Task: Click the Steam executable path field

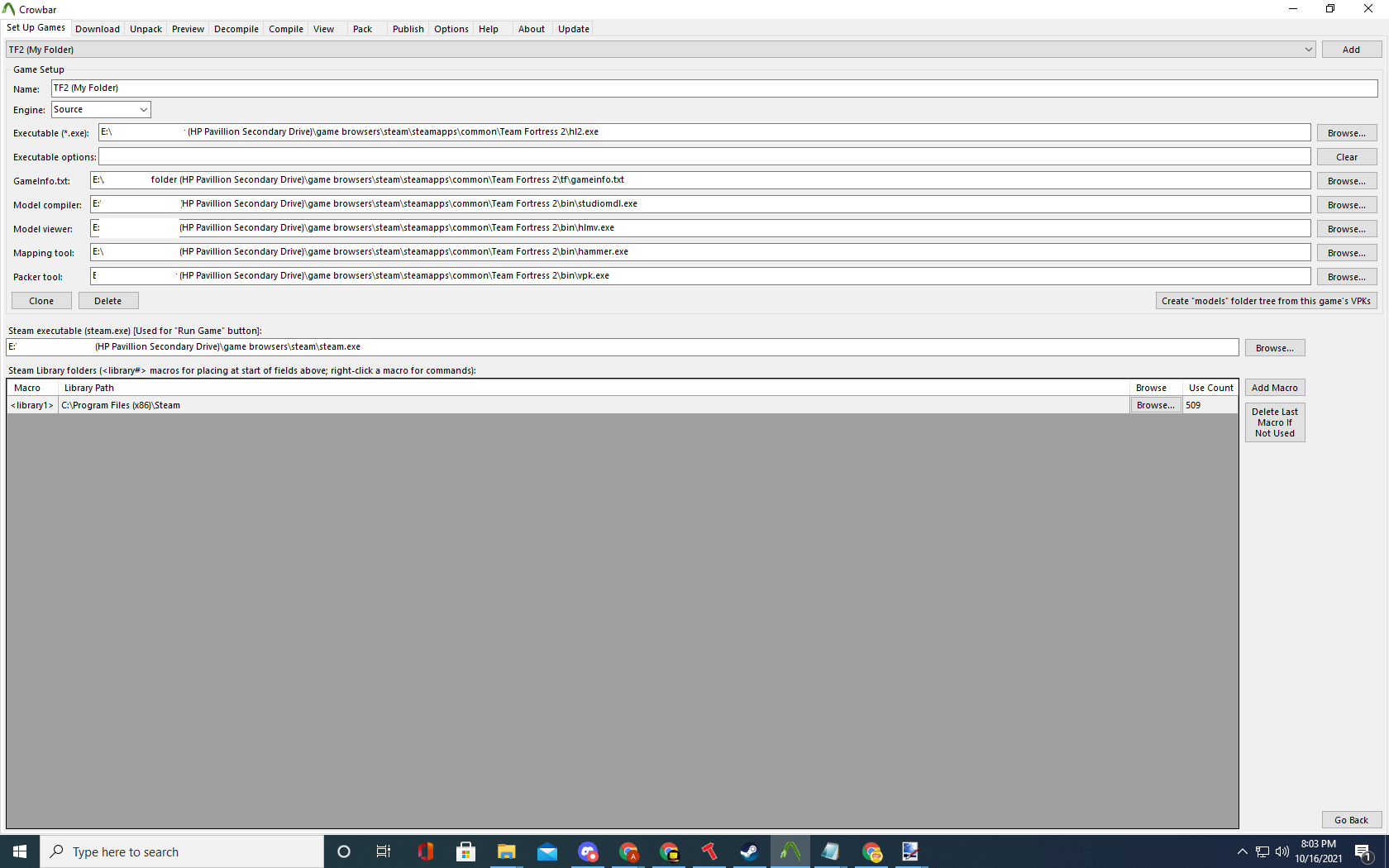Action: pos(623,347)
